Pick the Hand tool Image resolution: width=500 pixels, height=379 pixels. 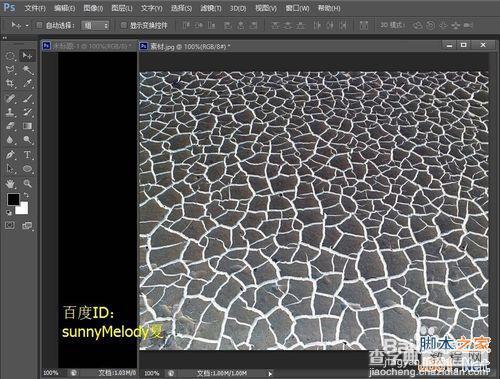coord(10,183)
